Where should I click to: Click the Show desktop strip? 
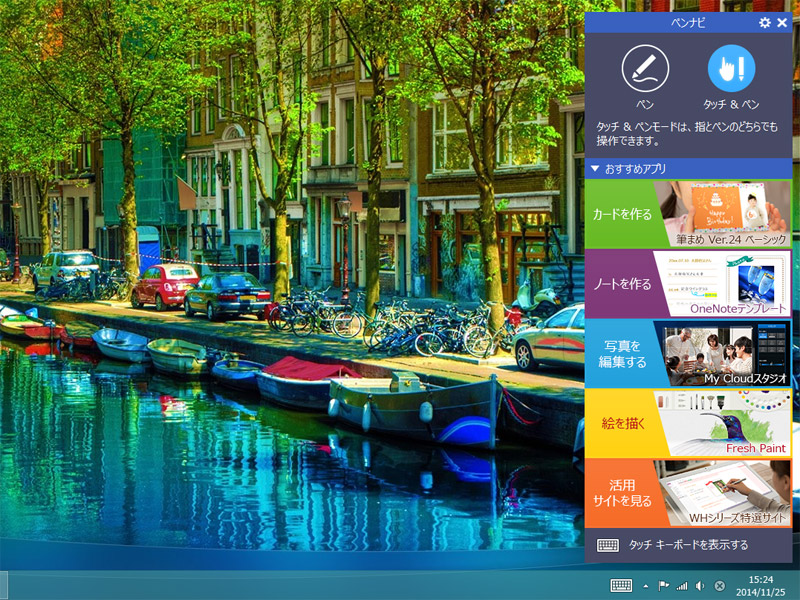click(796, 585)
